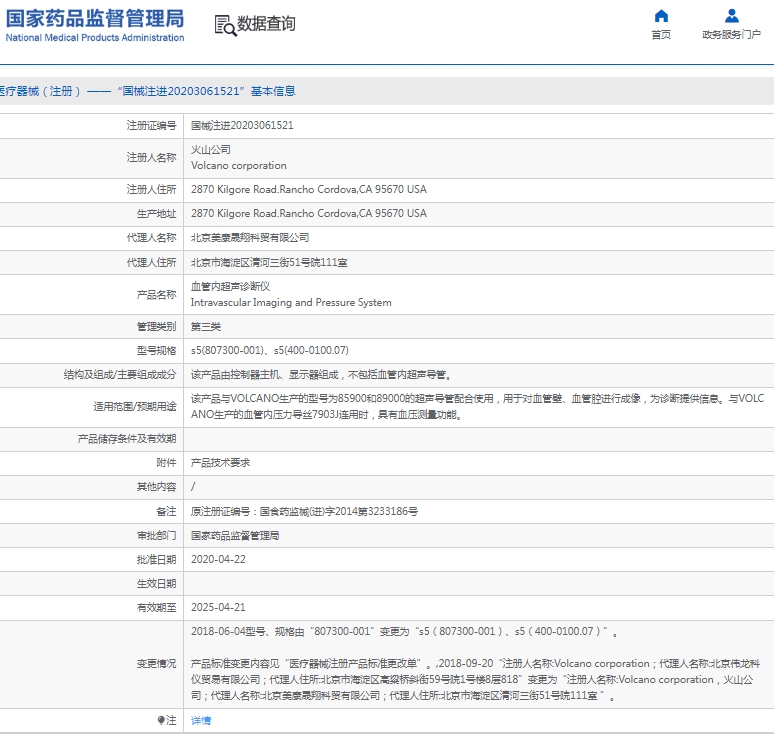Click the 北京市海淀区清河三街51号院111室 address
This screenshot has width=774, height=738.
(x=269, y=262)
